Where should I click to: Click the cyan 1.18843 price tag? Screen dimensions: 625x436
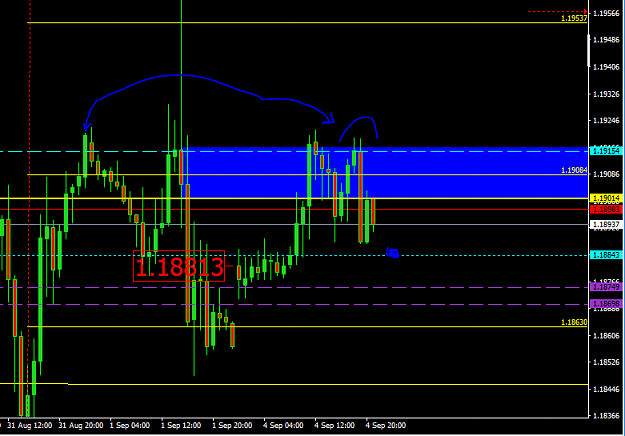[x=606, y=255]
